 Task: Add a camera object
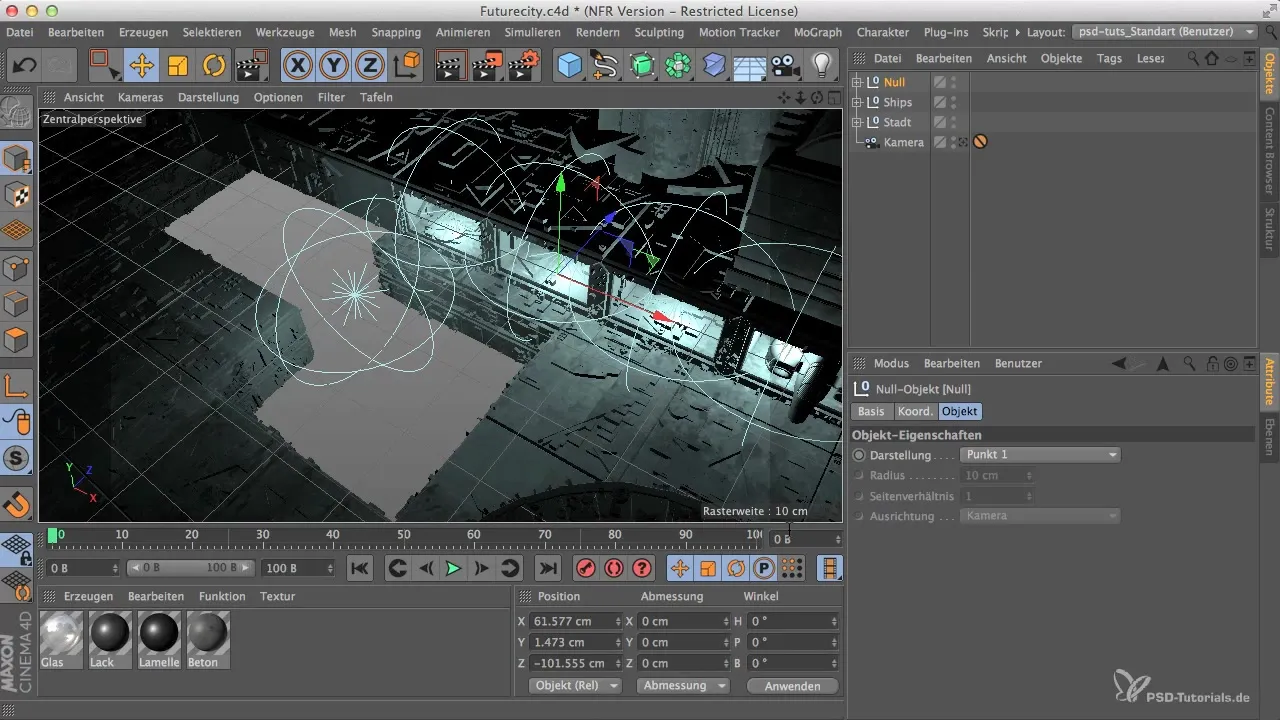point(786,66)
